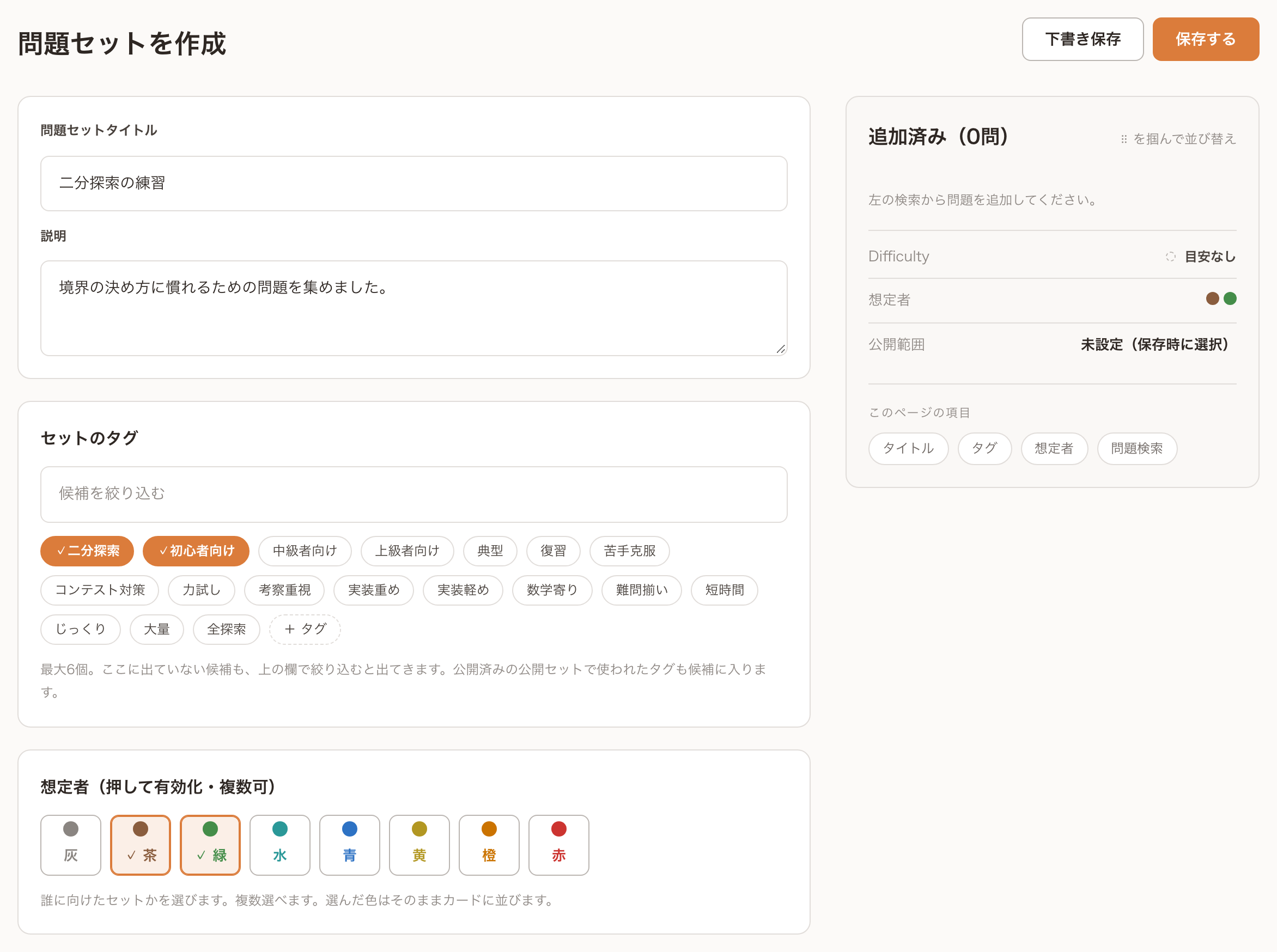Image resolution: width=1277 pixels, height=952 pixels.
Task: Click the green dot in 想定者 summary
Action: pyautogui.click(x=1230, y=298)
